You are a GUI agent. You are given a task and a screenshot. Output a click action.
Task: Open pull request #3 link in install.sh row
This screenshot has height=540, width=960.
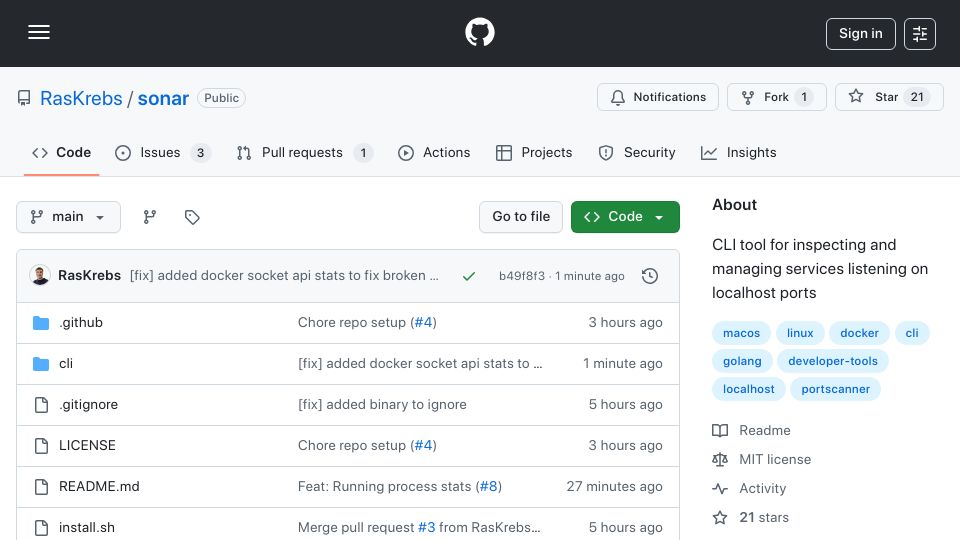click(x=427, y=528)
